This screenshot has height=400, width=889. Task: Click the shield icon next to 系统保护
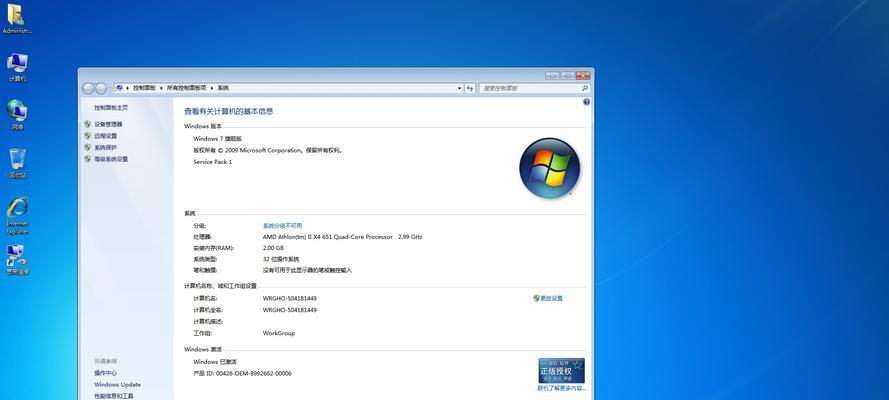coord(87,147)
